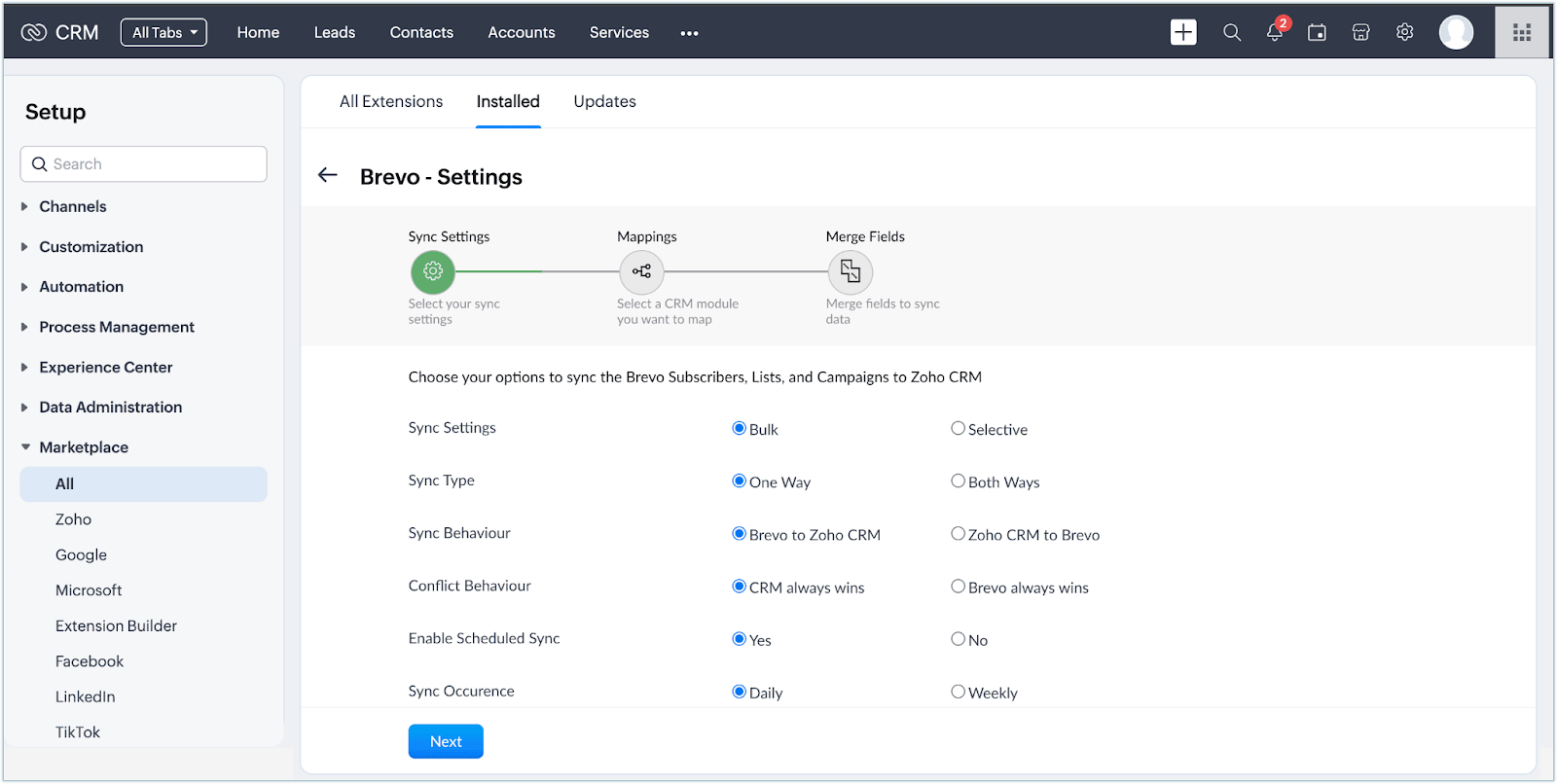Image resolution: width=1557 pixels, height=784 pixels.
Task: Set sync occurrence to Weekly
Action: 958,692
